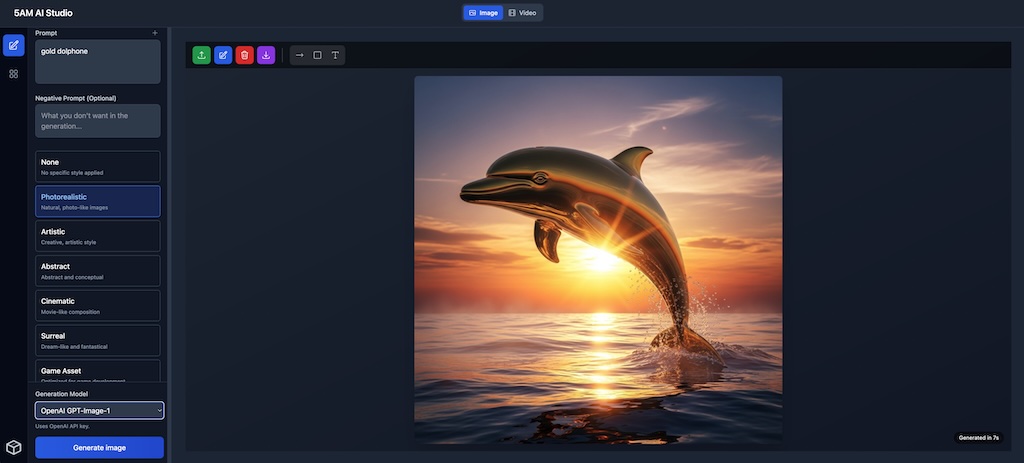The width and height of the screenshot is (1024, 463).
Task: Select the arrow annotation tool
Action: tap(300, 55)
